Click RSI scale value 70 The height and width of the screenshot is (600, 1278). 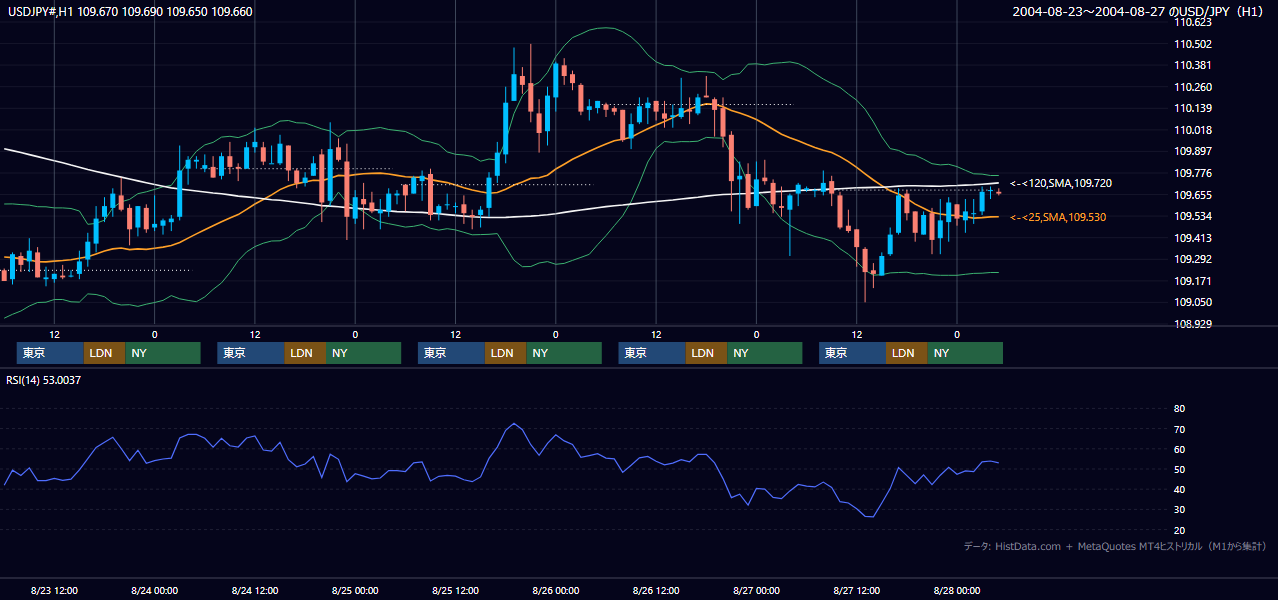(x=1179, y=429)
